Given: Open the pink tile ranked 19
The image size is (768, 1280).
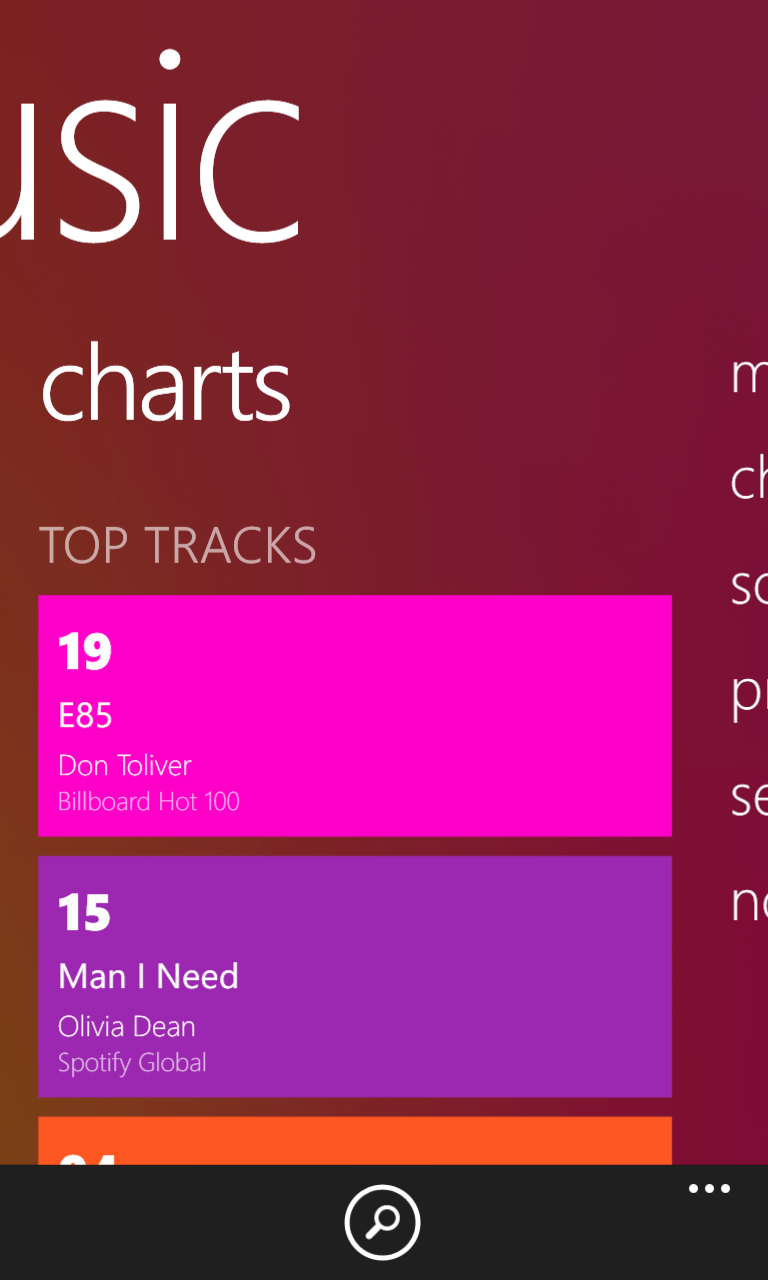Looking at the screenshot, I should [355, 716].
